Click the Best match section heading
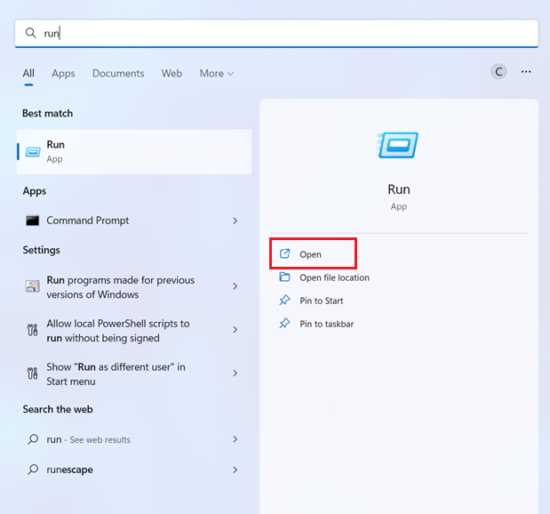Viewport: 550px width, 514px height. pos(47,113)
